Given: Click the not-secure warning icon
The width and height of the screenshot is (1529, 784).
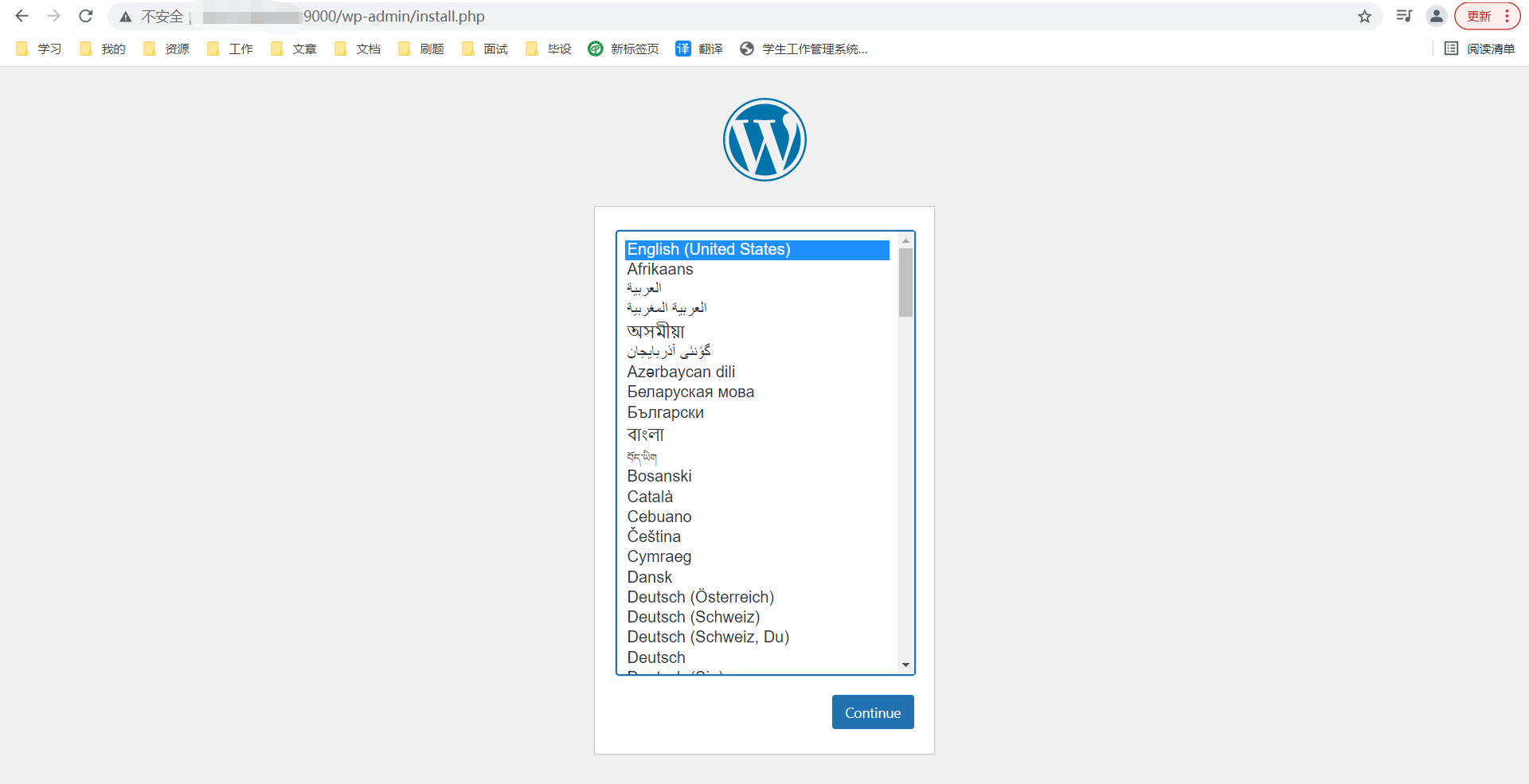Looking at the screenshot, I should tap(126, 17).
